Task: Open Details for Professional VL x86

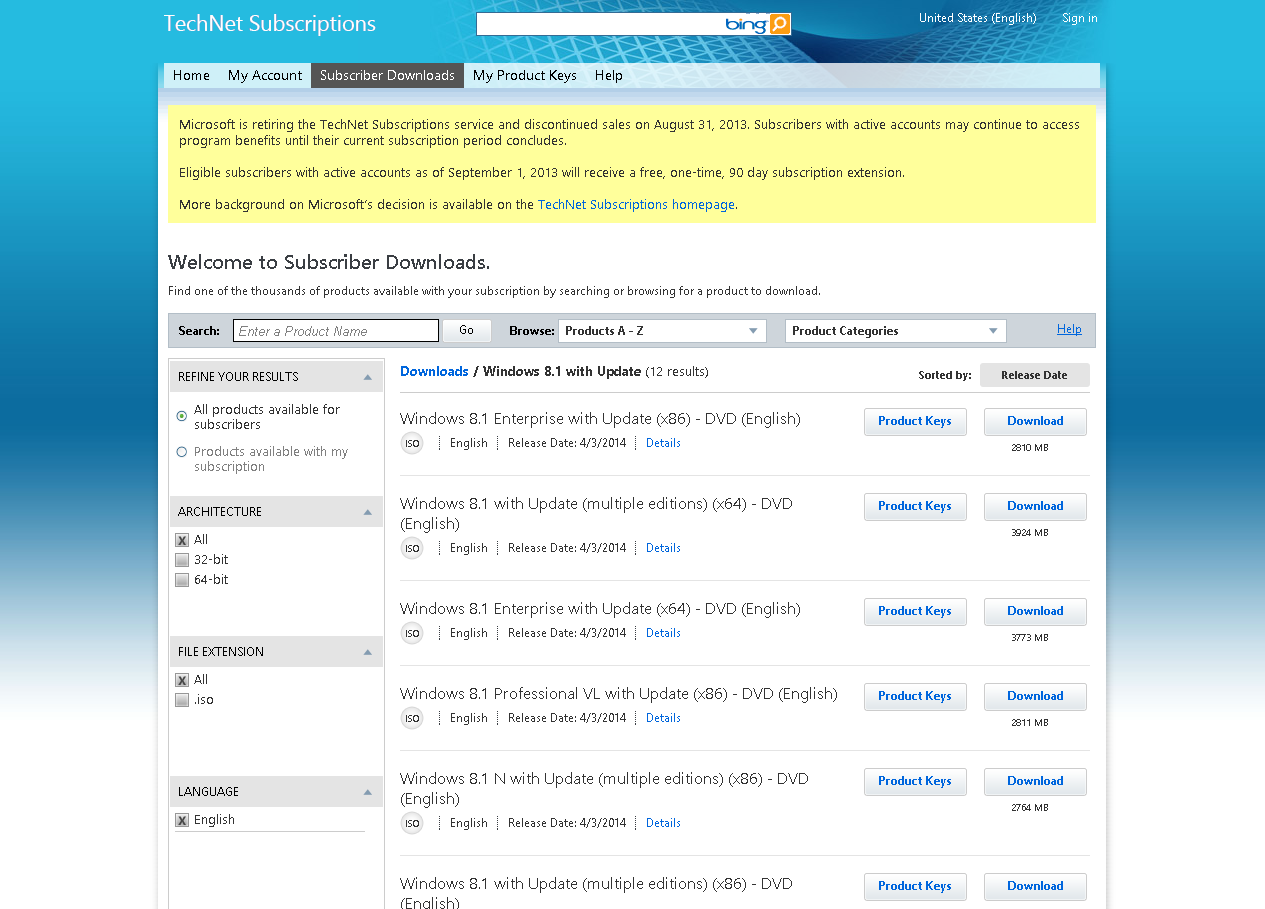Action: 663,718
